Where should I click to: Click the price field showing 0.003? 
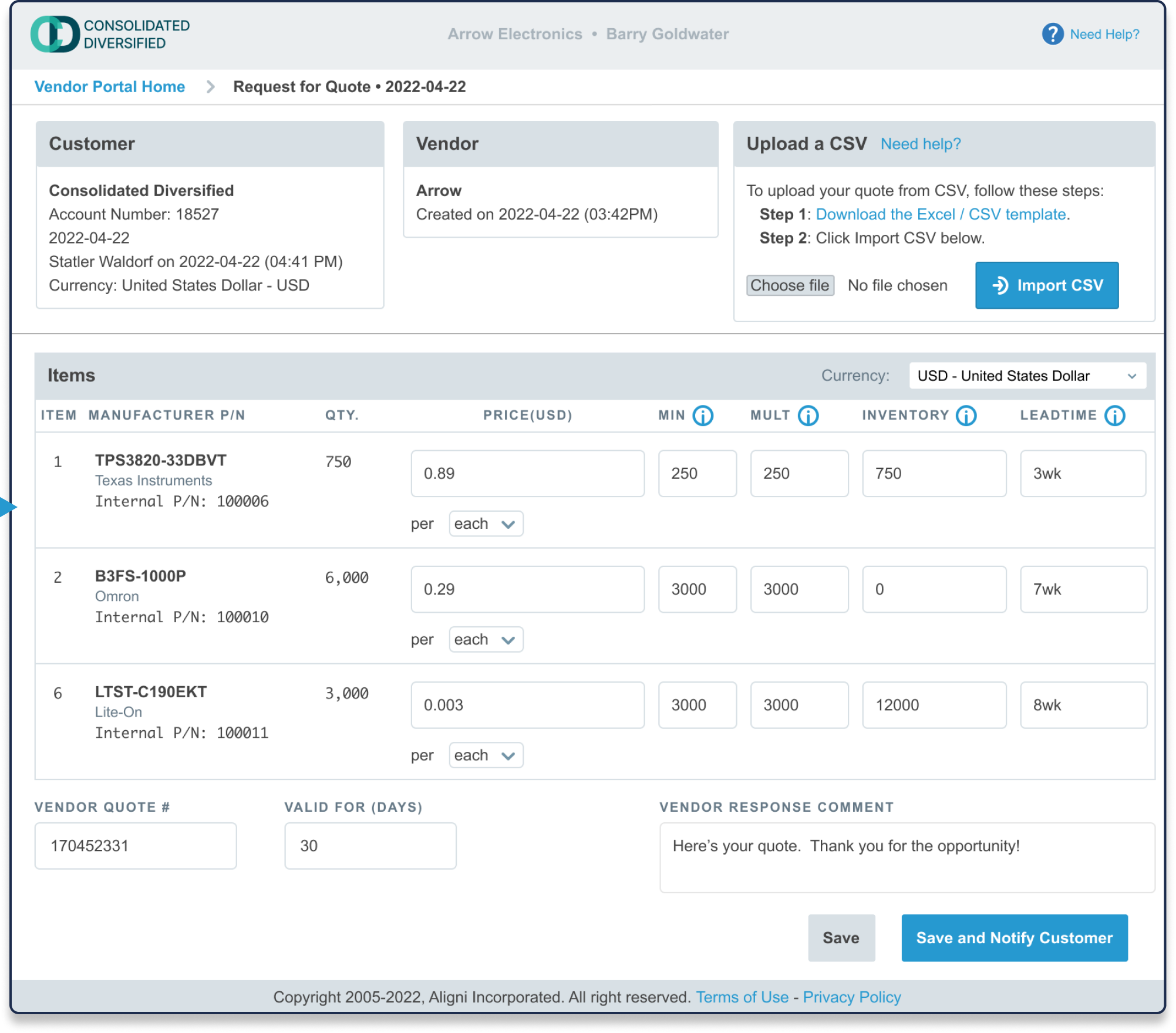coord(527,704)
